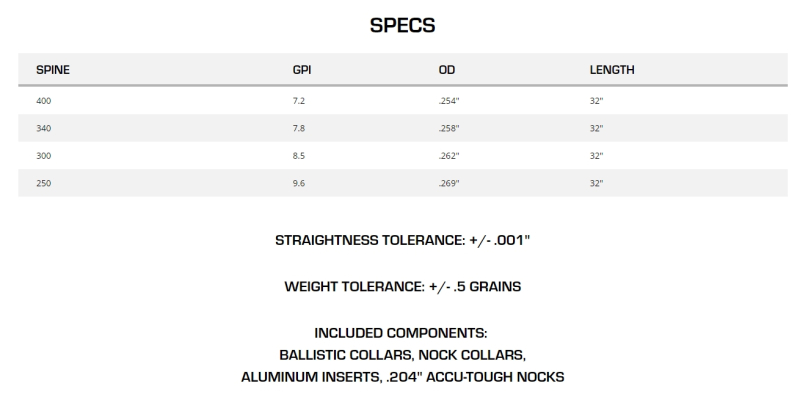
Task: Select the 300 spine row value
Action: coord(43,157)
